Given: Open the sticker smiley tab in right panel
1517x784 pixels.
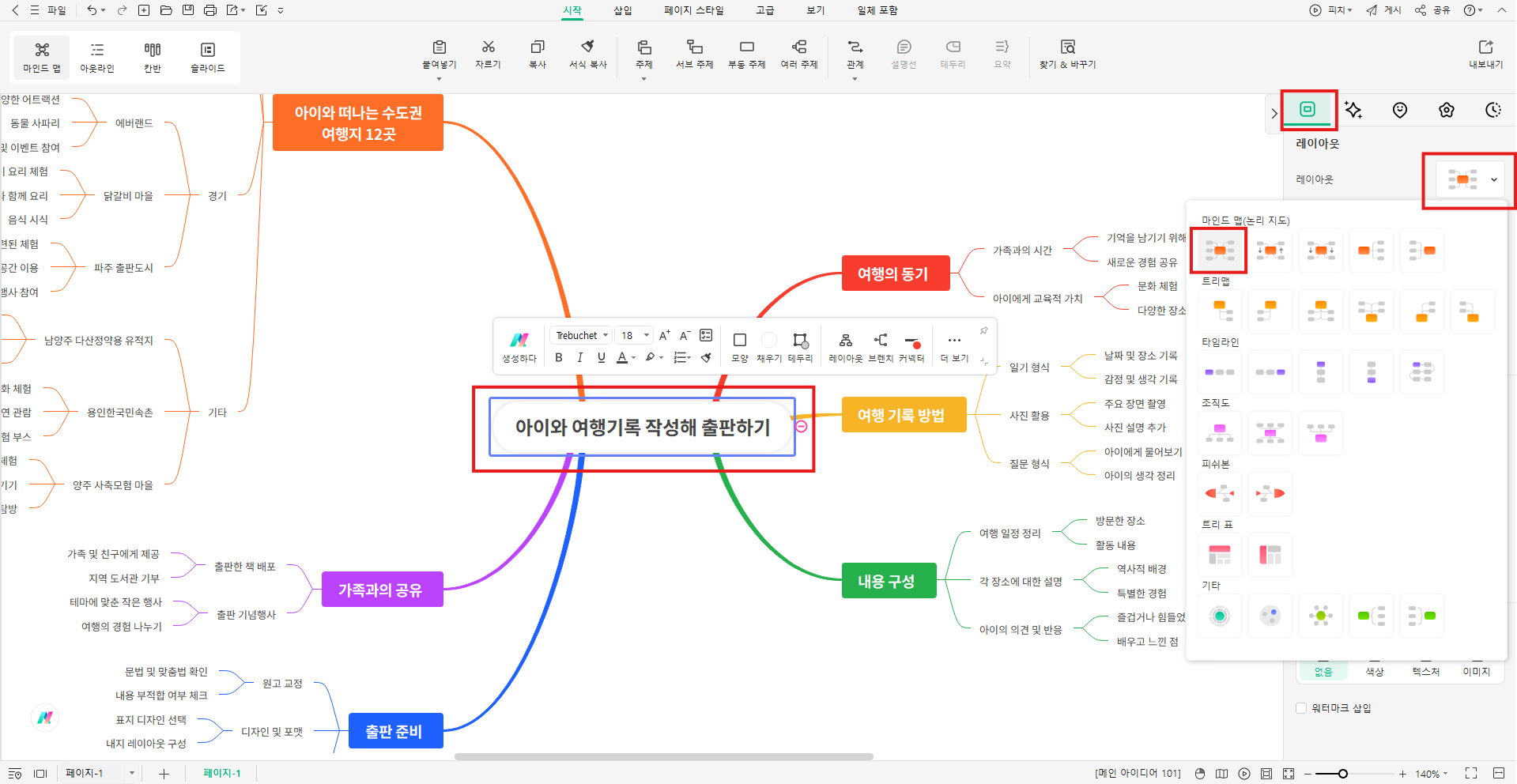Looking at the screenshot, I should point(1400,110).
